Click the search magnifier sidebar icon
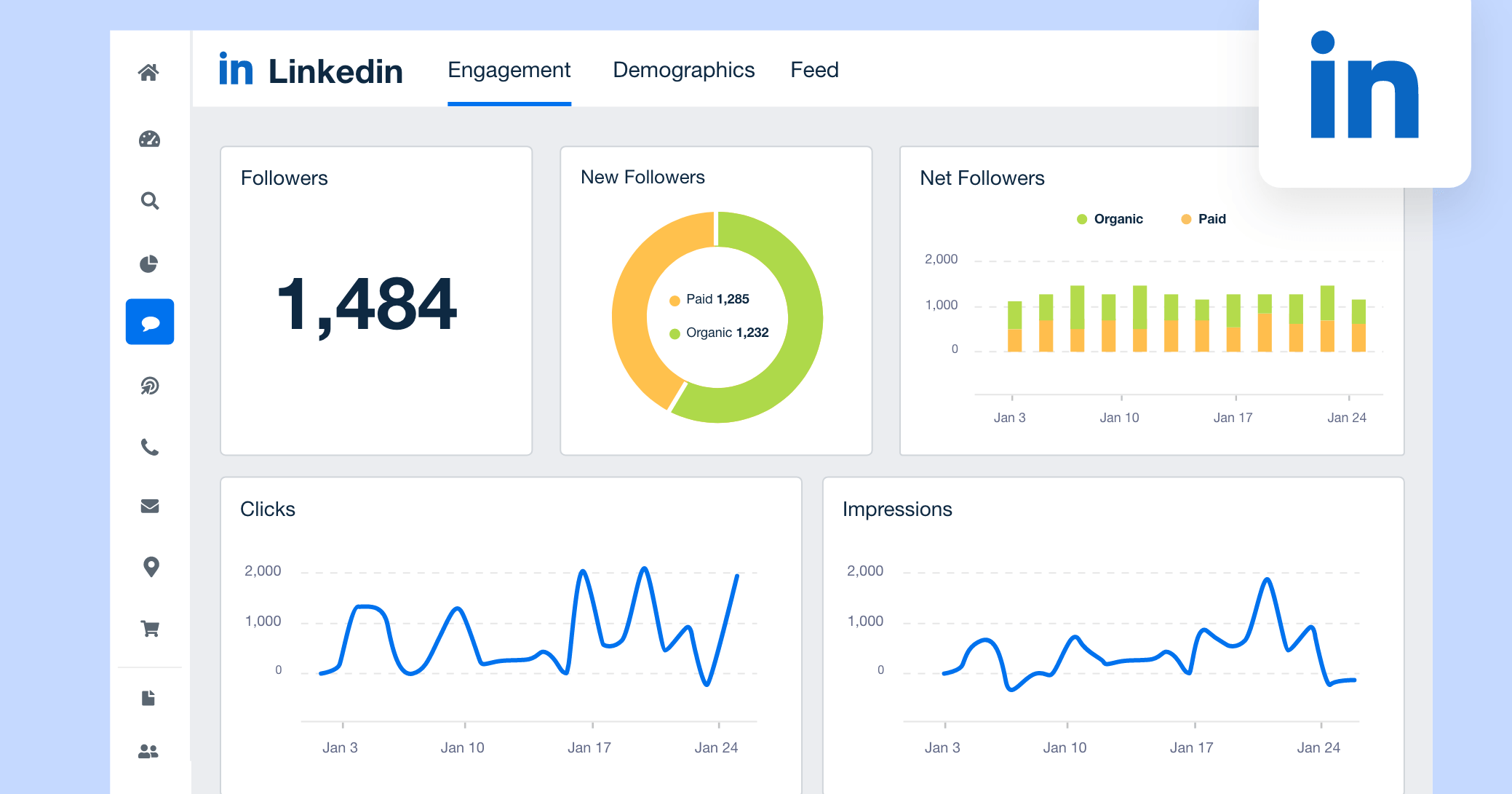1512x794 pixels. (149, 201)
